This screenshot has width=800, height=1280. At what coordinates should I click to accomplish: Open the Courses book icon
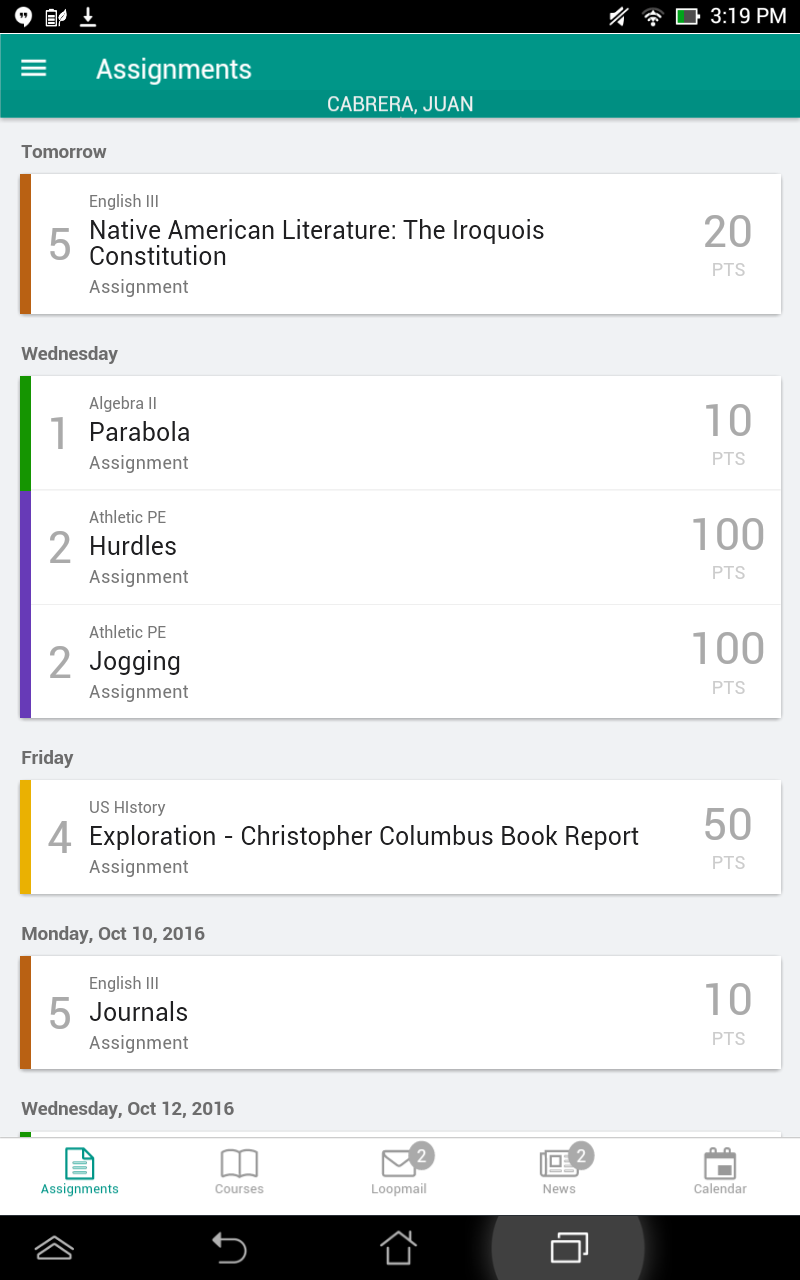point(239,1163)
